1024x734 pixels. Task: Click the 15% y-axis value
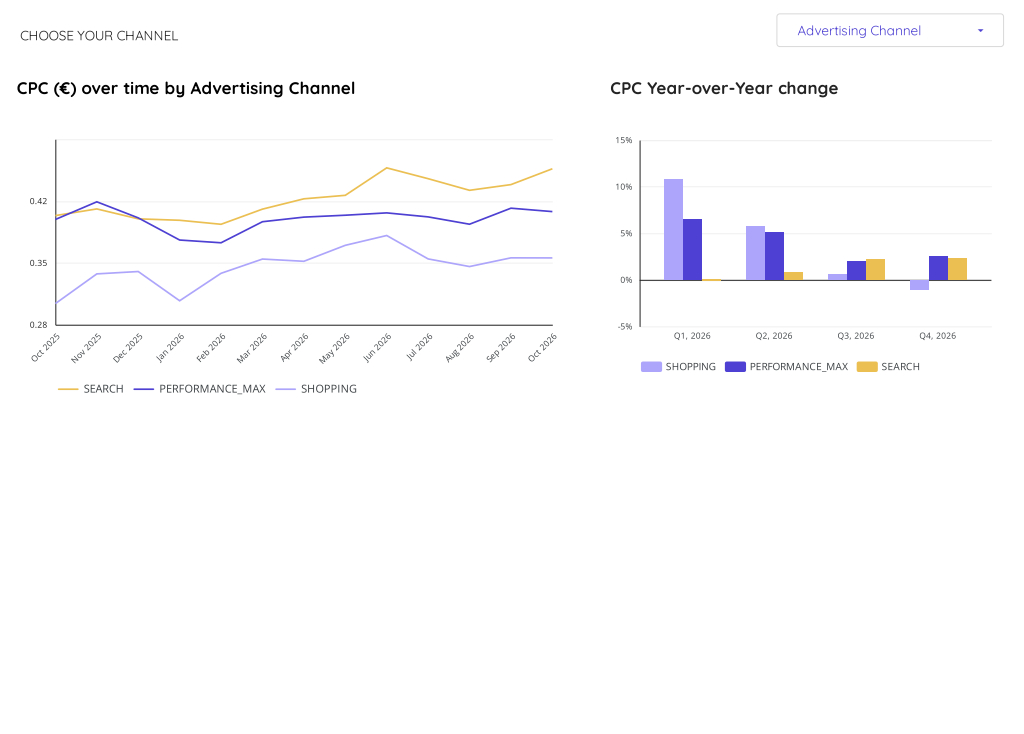click(624, 140)
